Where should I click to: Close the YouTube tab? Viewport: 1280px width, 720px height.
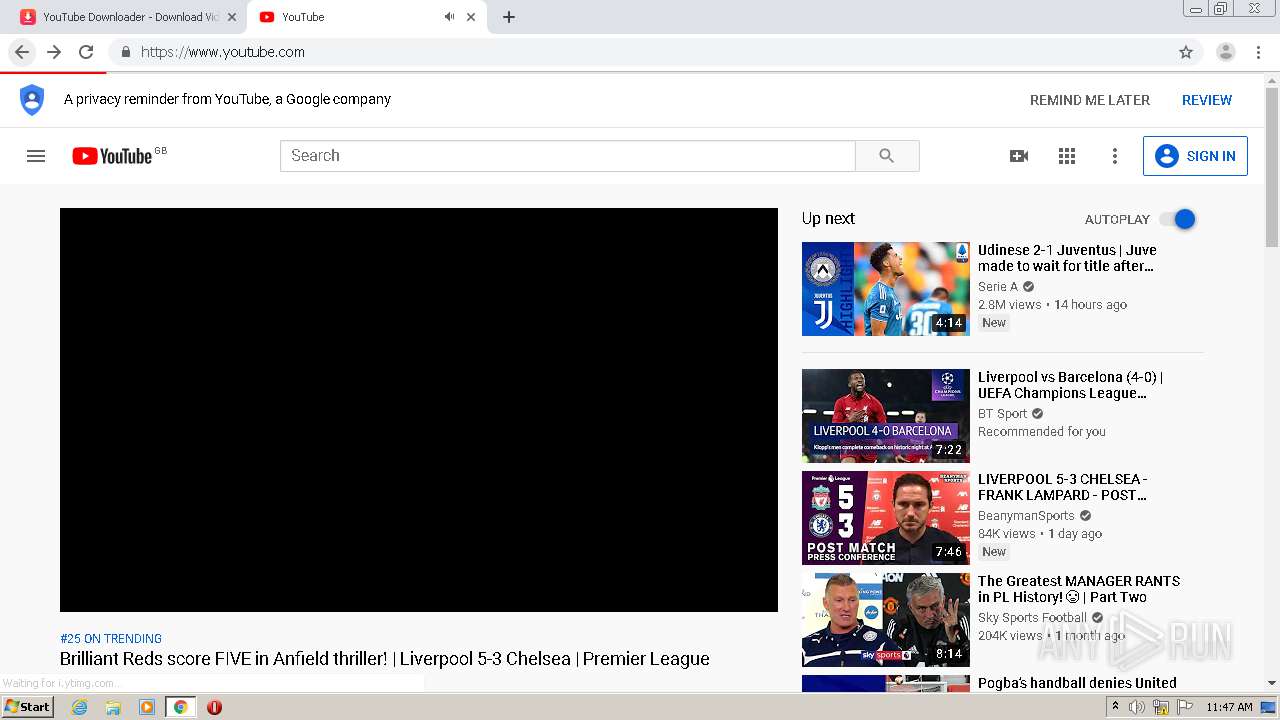pyautogui.click(x=471, y=17)
